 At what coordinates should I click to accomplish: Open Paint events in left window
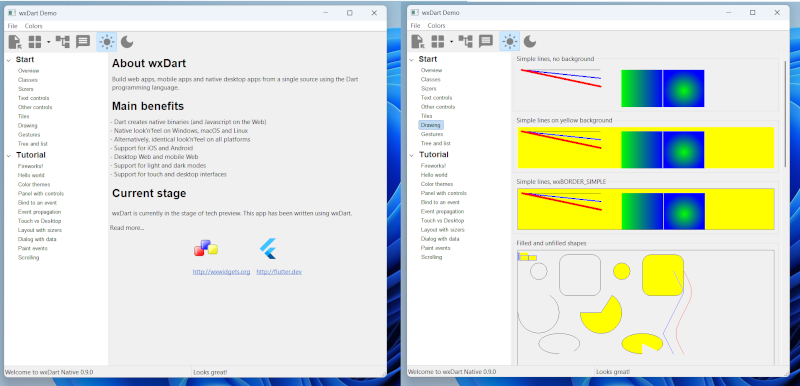click(x=33, y=248)
